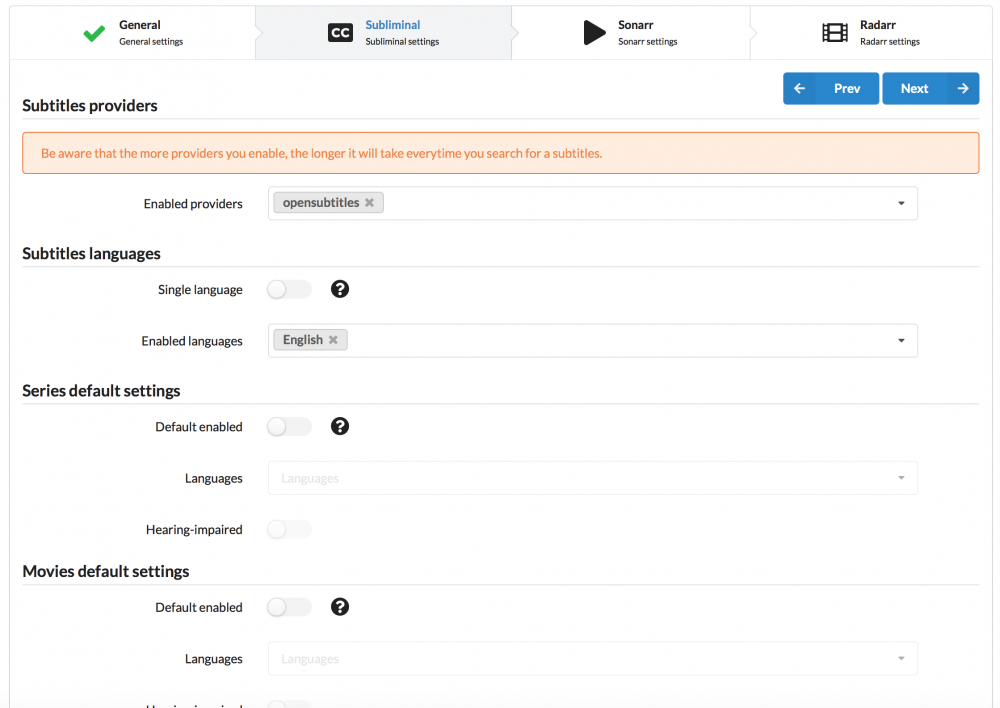Go back with the Prev button
This screenshot has width=1000, height=708.
click(x=831, y=88)
